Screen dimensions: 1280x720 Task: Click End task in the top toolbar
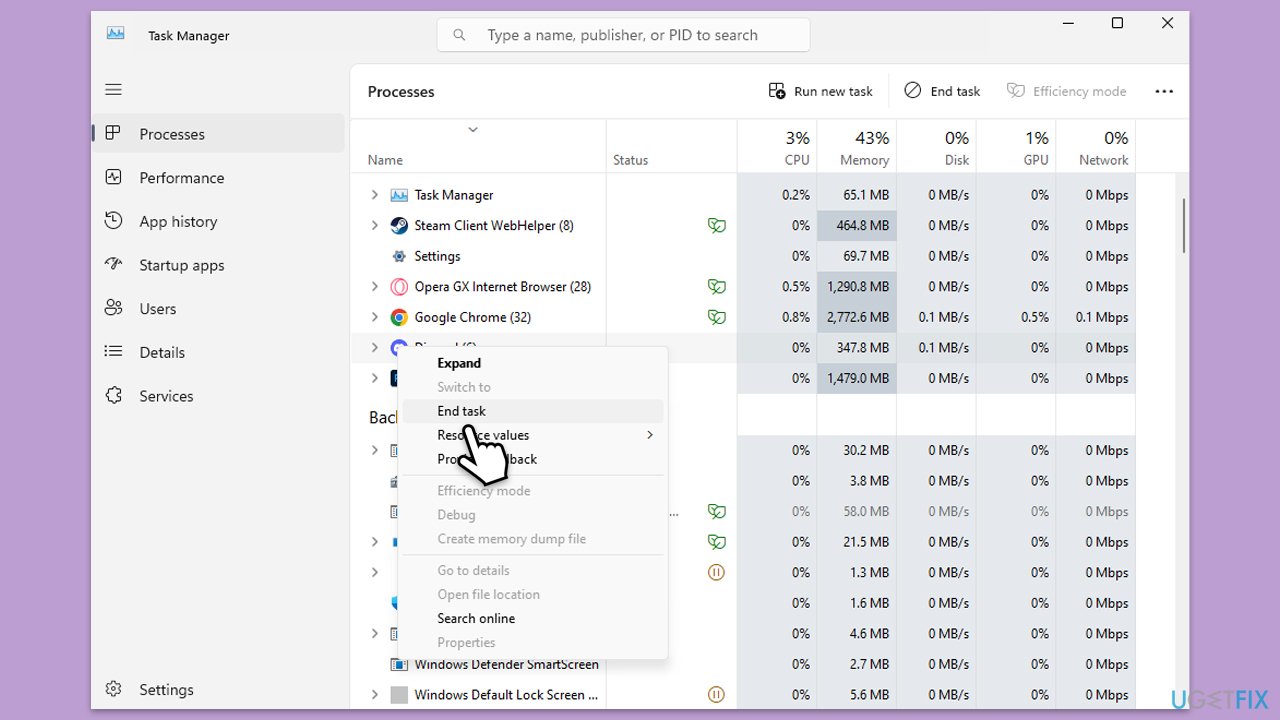(x=942, y=91)
